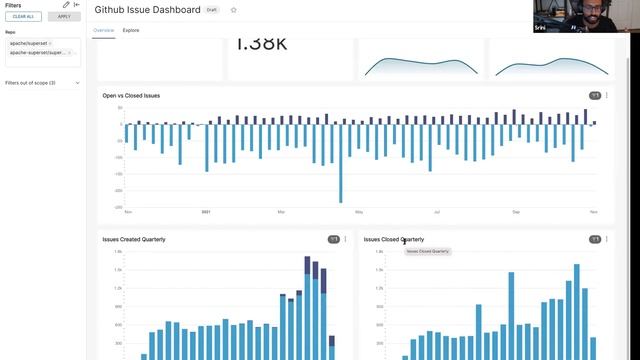Click filter badge on Open vs Closed Issues
Viewport: 640px width, 360px height.
tap(595, 96)
